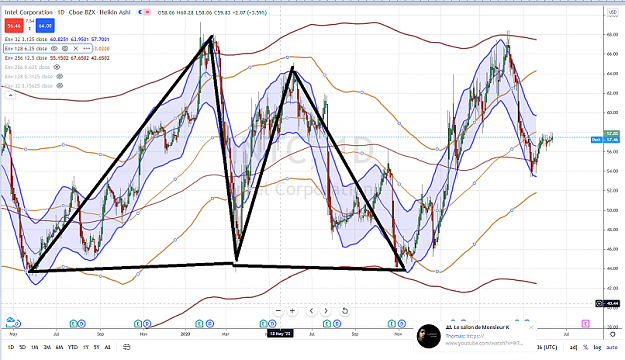Click the pink upcoming earnings marker

click(585, 323)
